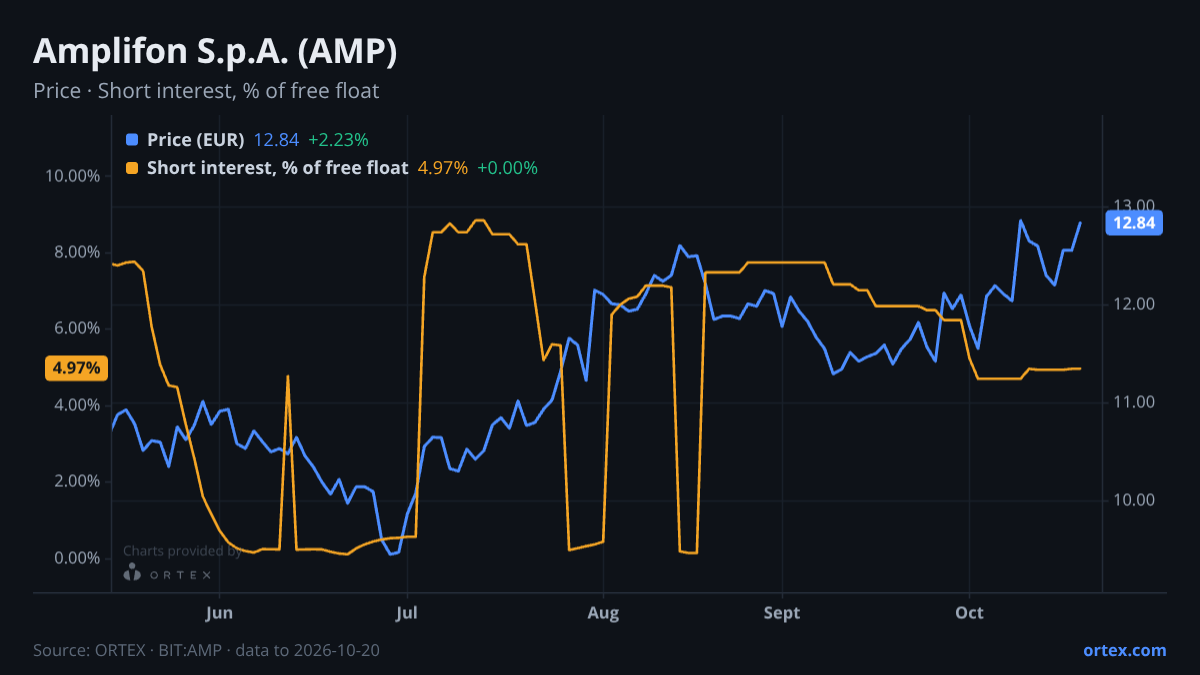
Task: Click the Sept label on the time axis
Action: pyautogui.click(x=782, y=613)
